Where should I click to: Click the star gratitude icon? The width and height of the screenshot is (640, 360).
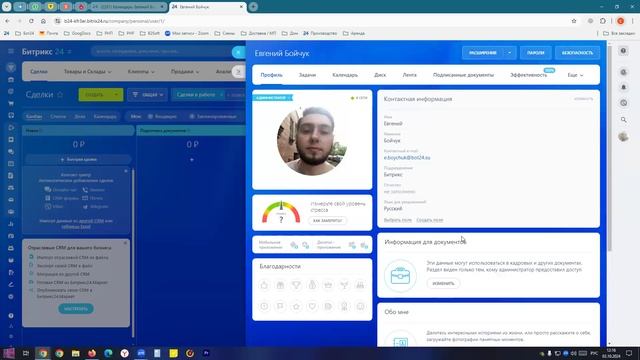pos(296,306)
